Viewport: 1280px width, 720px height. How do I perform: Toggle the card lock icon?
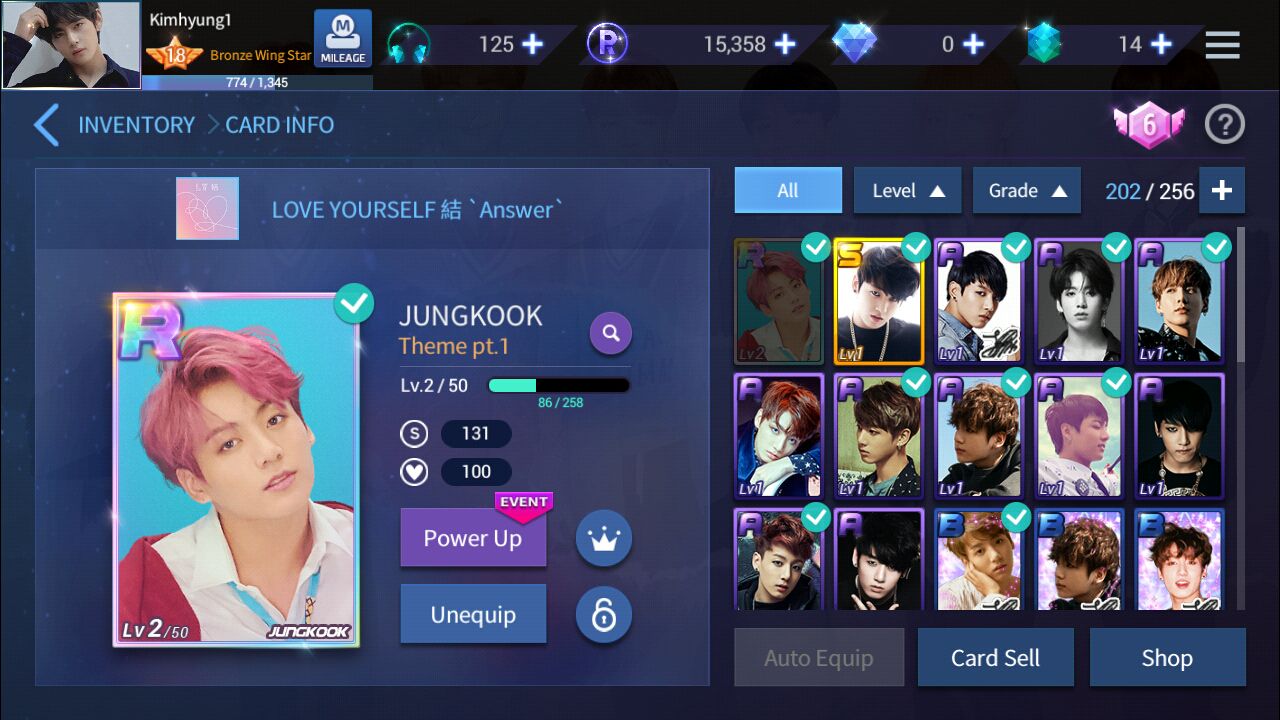(x=604, y=615)
